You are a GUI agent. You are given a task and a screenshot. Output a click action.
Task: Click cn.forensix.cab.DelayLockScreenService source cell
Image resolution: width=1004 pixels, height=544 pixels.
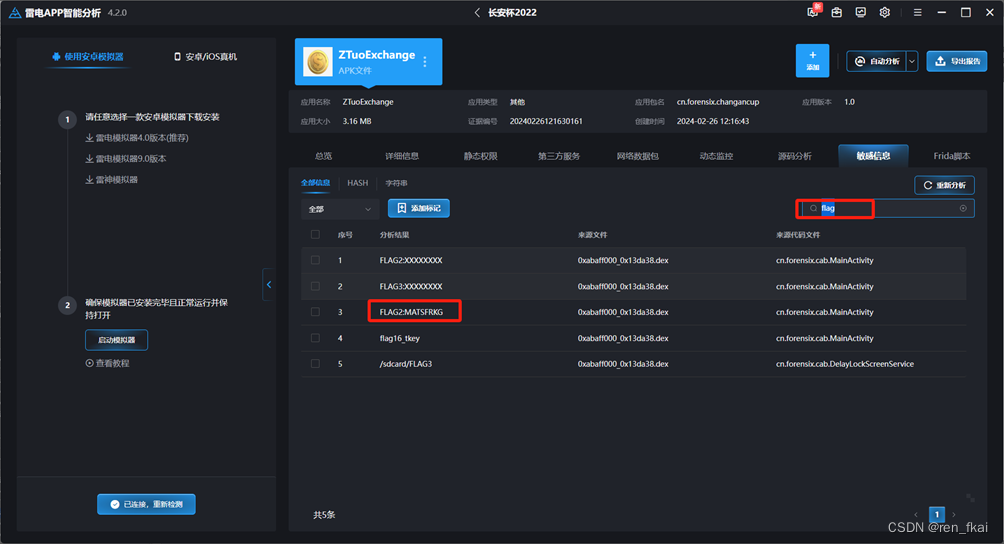pos(845,364)
